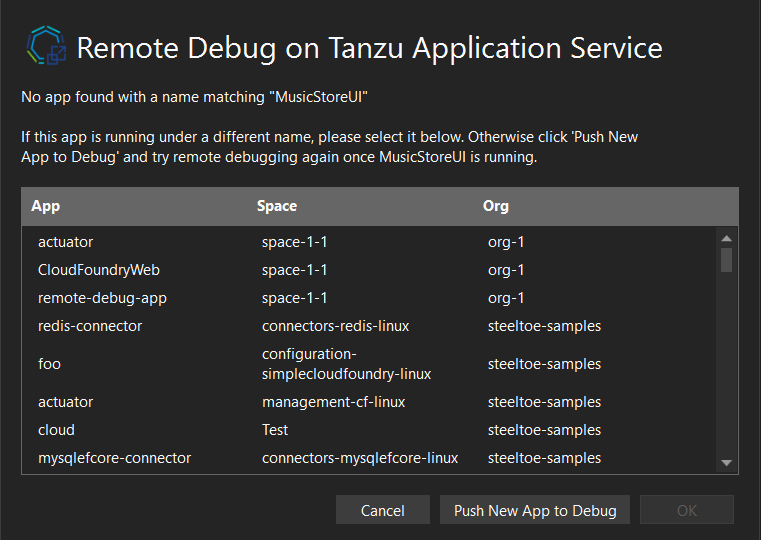Select the actuator app in management-cf-linux
Viewport: 761px width, 540px height.
coord(66,402)
